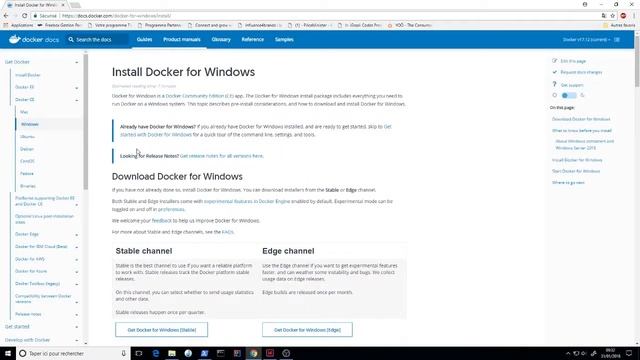This screenshot has width=640, height=360.
Task: Open Task View from the taskbar
Action: 139,353
